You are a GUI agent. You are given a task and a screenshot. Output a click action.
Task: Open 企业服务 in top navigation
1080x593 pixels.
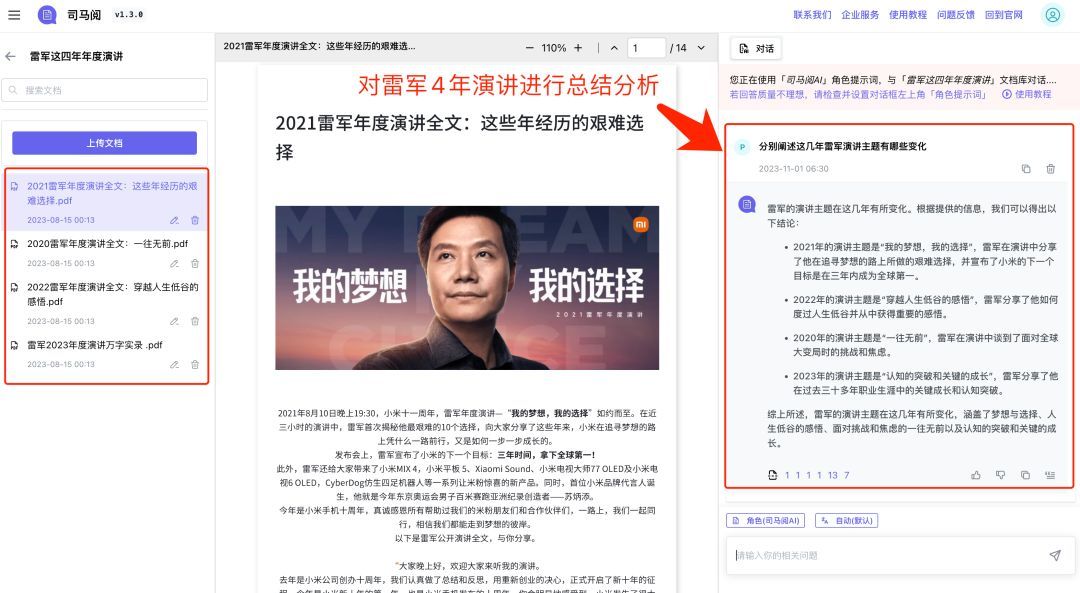860,14
